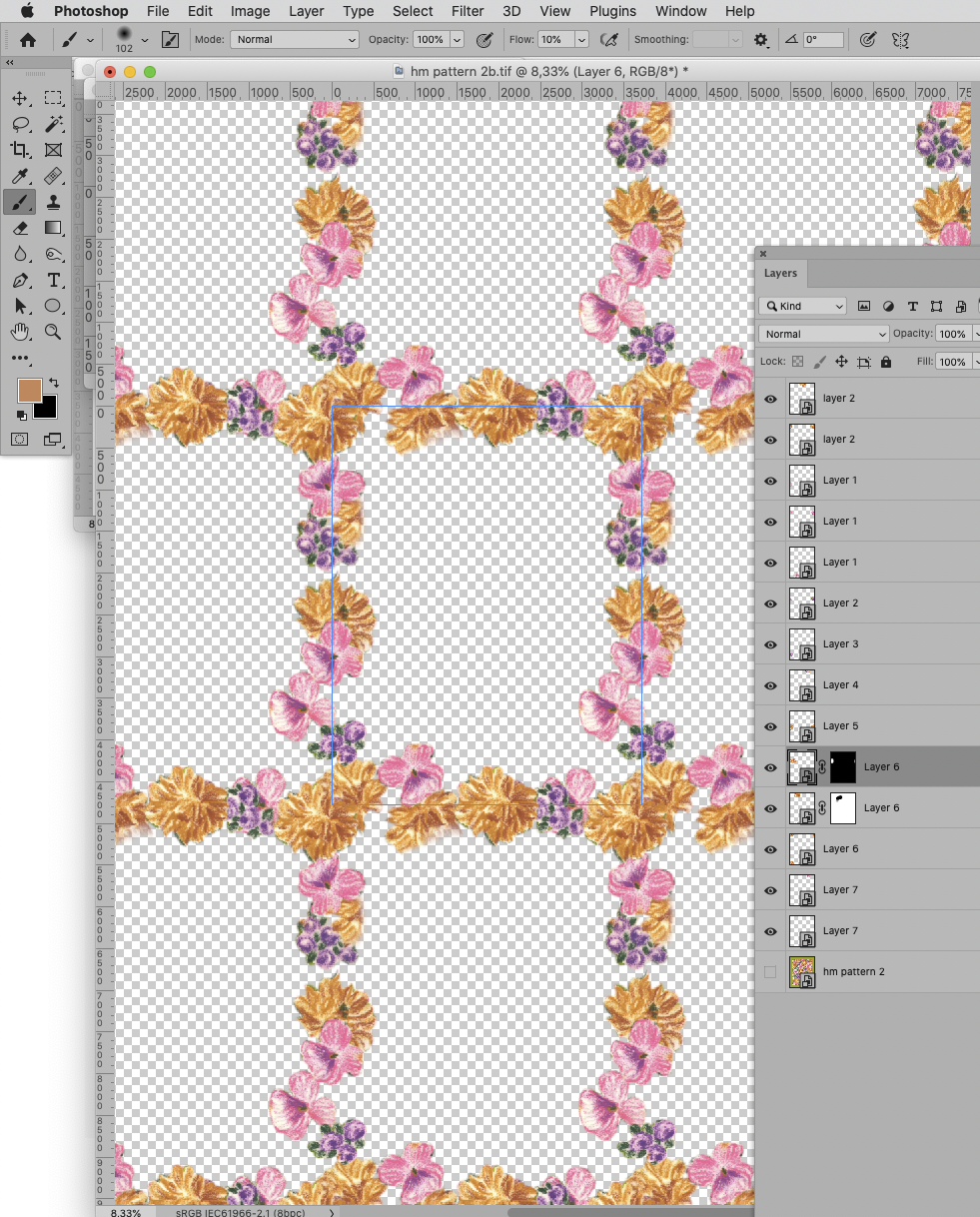This screenshot has width=980, height=1217.
Task: Toggle visibility of topmost layer 2
Action: coord(769,398)
